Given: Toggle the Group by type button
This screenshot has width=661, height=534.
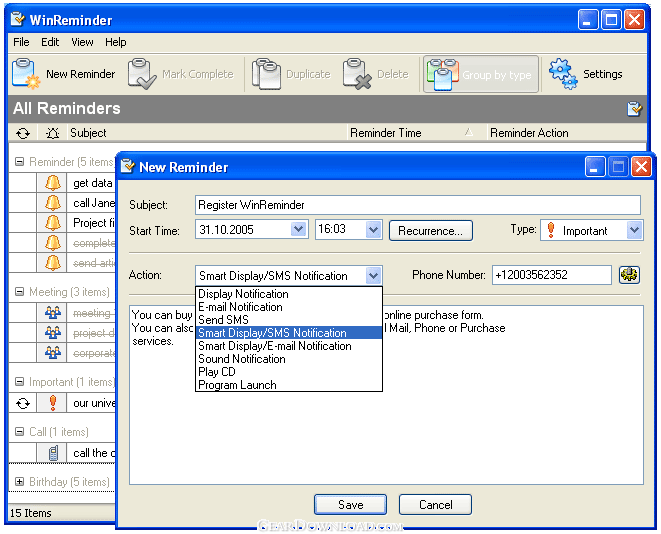Looking at the screenshot, I should [x=481, y=74].
